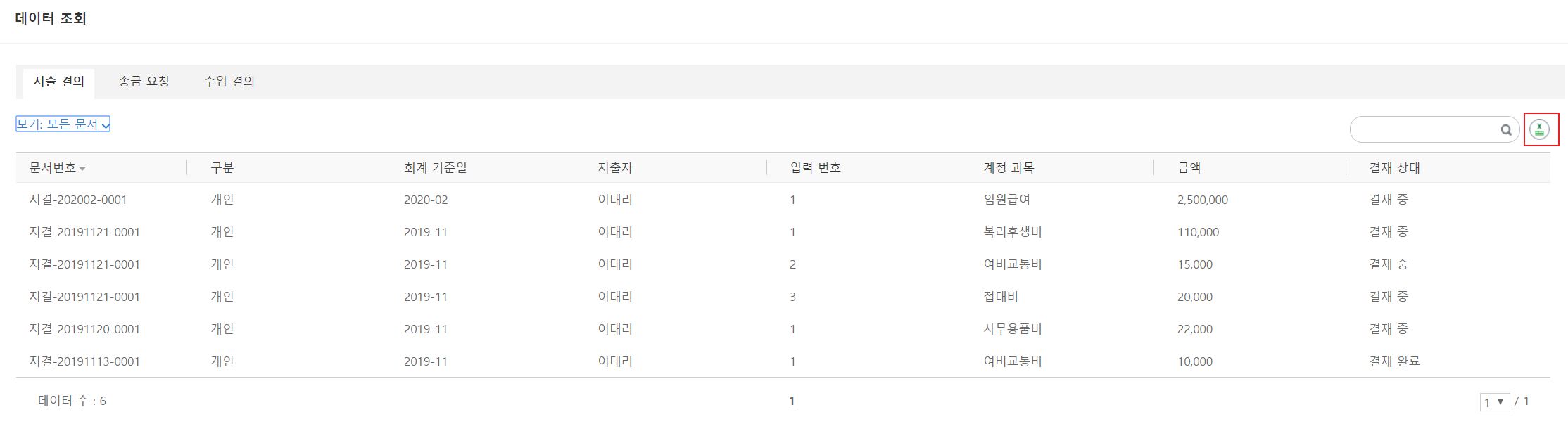Select the 복리후생비 row cell
Image resolution: width=1568 pixels, height=424 pixels.
tap(1012, 232)
